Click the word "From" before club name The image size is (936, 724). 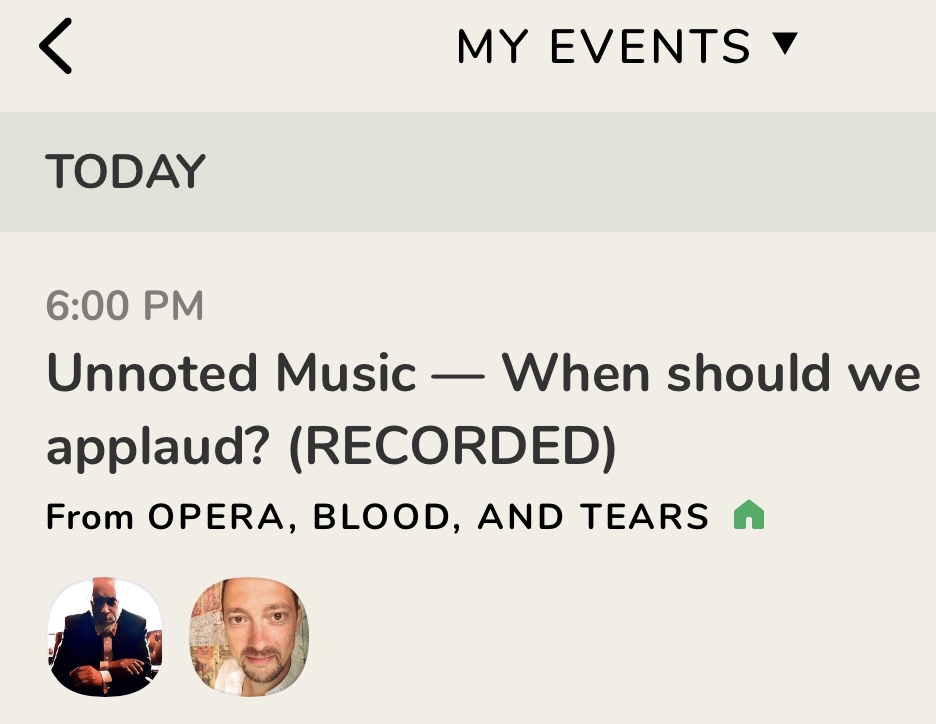pos(90,517)
